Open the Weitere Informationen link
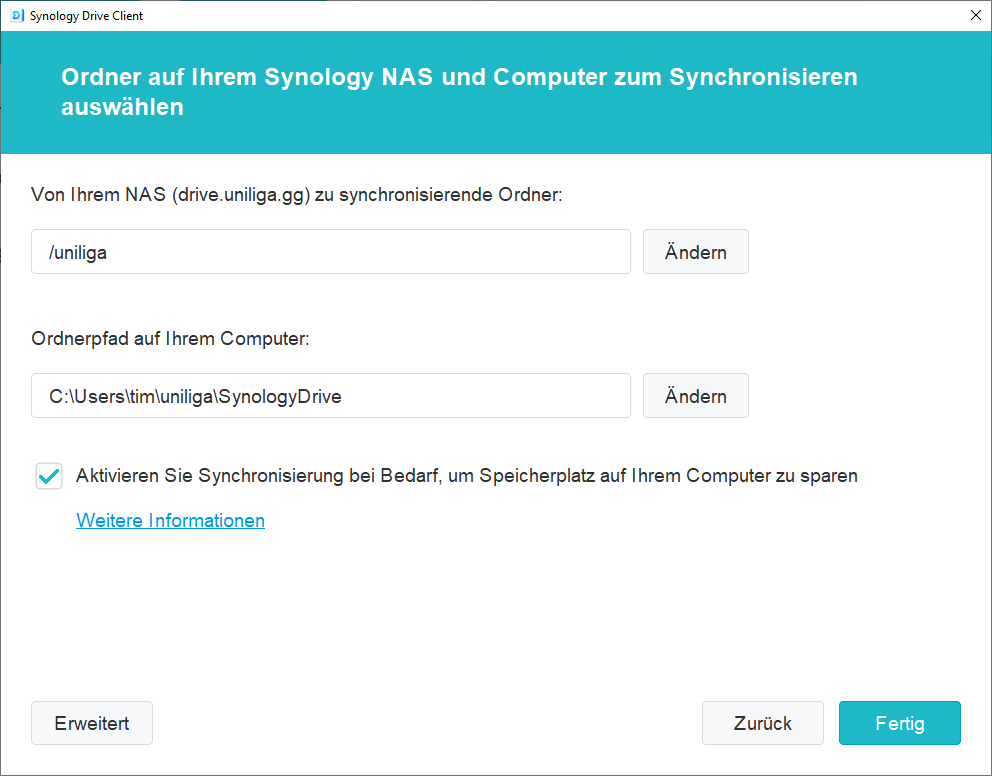This screenshot has width=992, height=776. click(x=170, y=520)
